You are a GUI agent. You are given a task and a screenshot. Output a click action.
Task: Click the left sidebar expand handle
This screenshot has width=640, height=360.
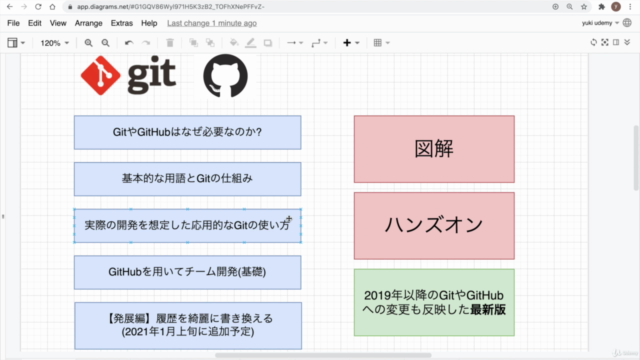click(x=3, y=216)
